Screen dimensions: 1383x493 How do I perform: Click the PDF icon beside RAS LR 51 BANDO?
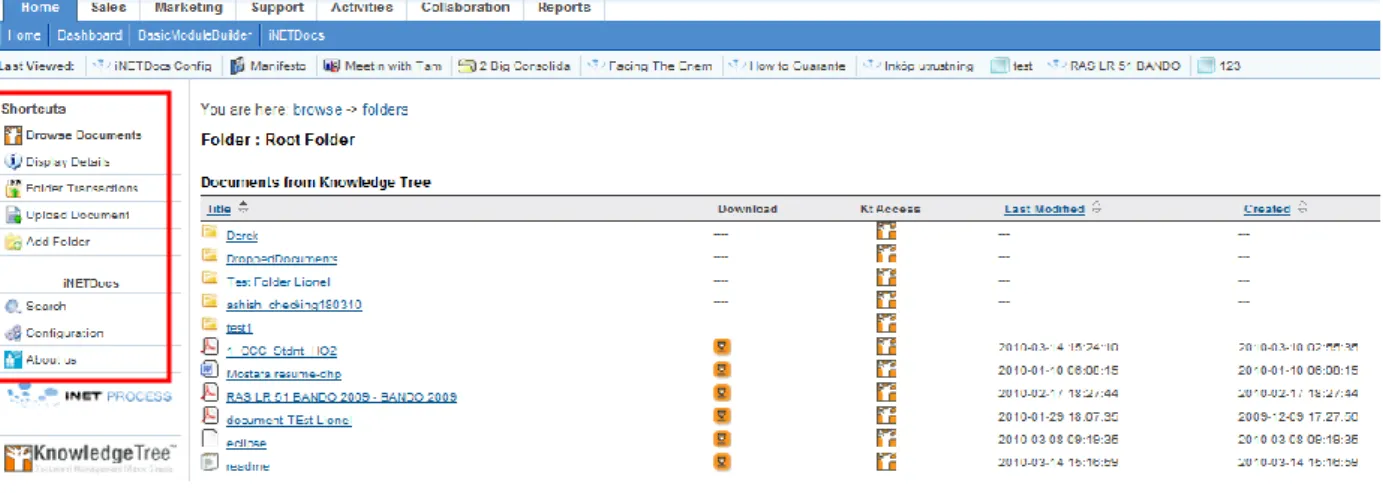210,393
